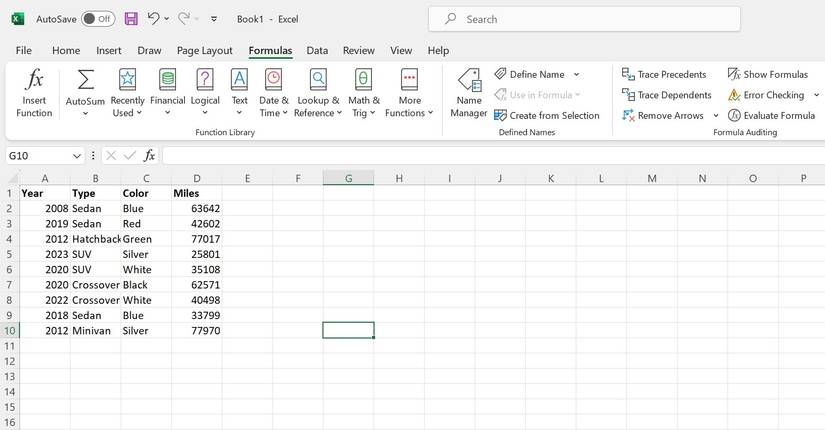Click the formula bar Cancel X icon
Screen dimensions: 825x430
[111, 155]
